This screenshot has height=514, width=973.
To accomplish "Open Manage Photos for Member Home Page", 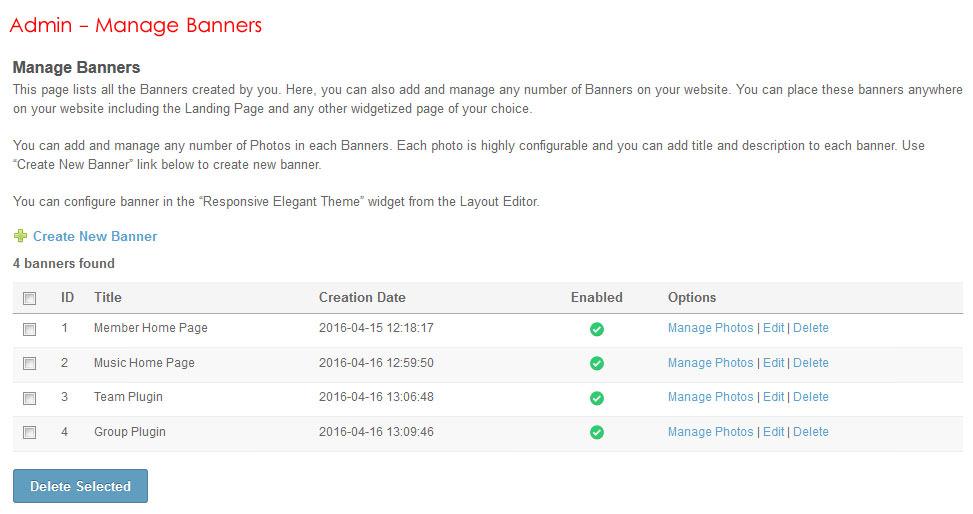I will 710,328.
